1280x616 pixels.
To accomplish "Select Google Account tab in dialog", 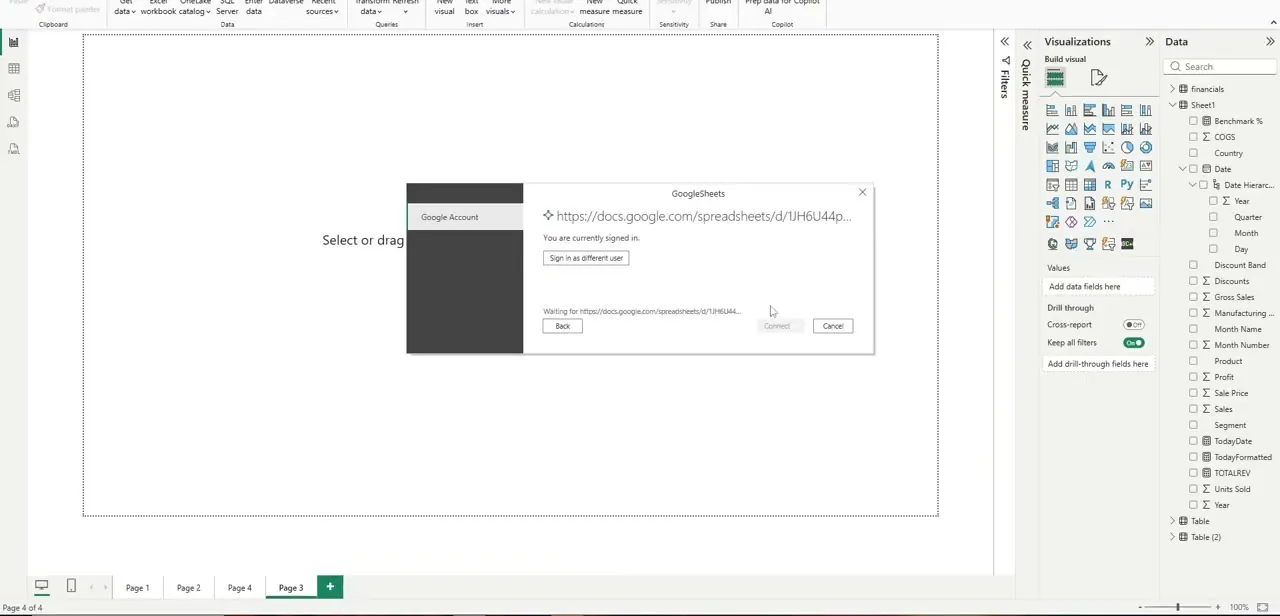I will (x=465, y=217).
